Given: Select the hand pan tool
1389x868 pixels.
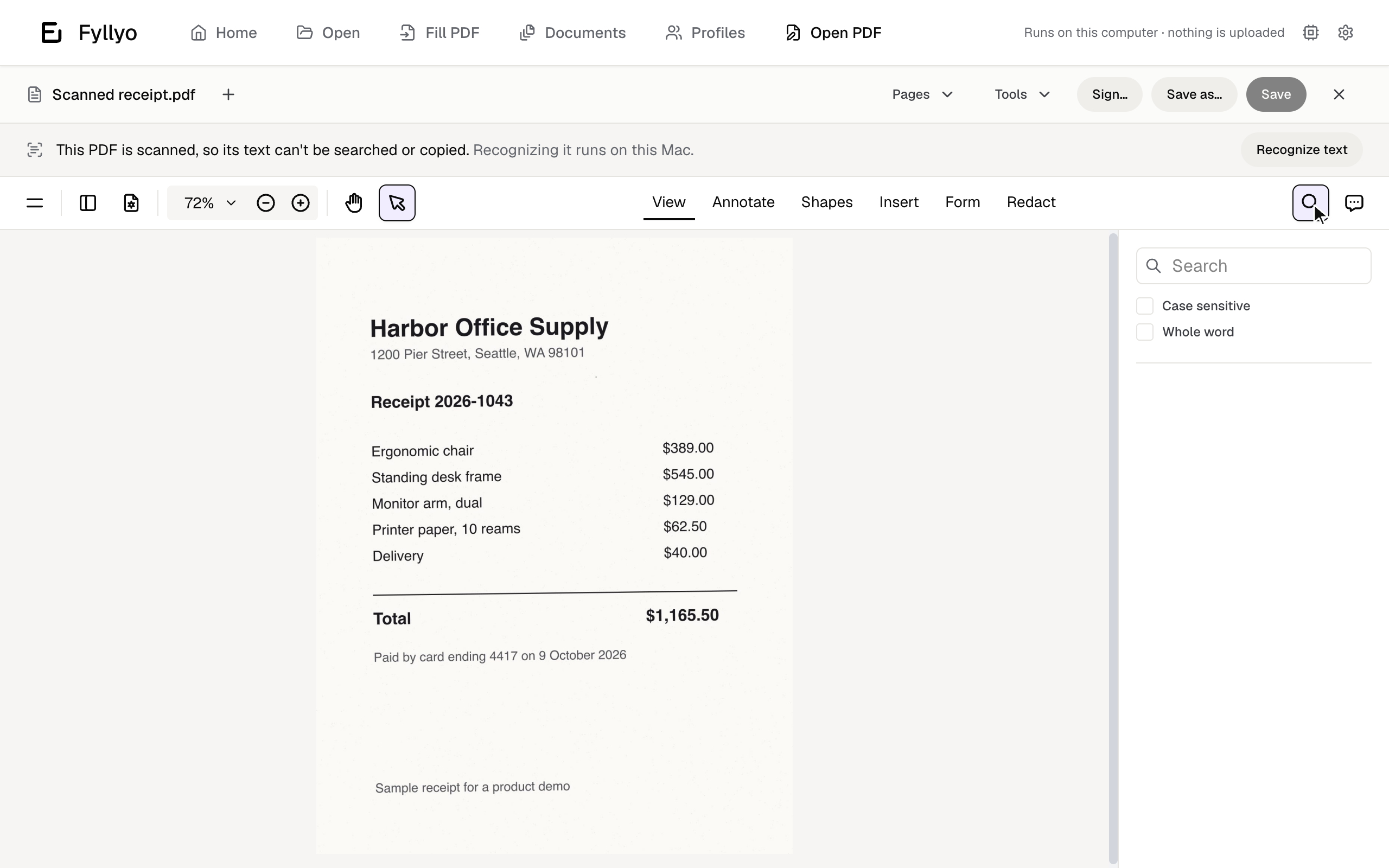Looking at the screenshot, I should pyautogui.click(x=354, y=203).
